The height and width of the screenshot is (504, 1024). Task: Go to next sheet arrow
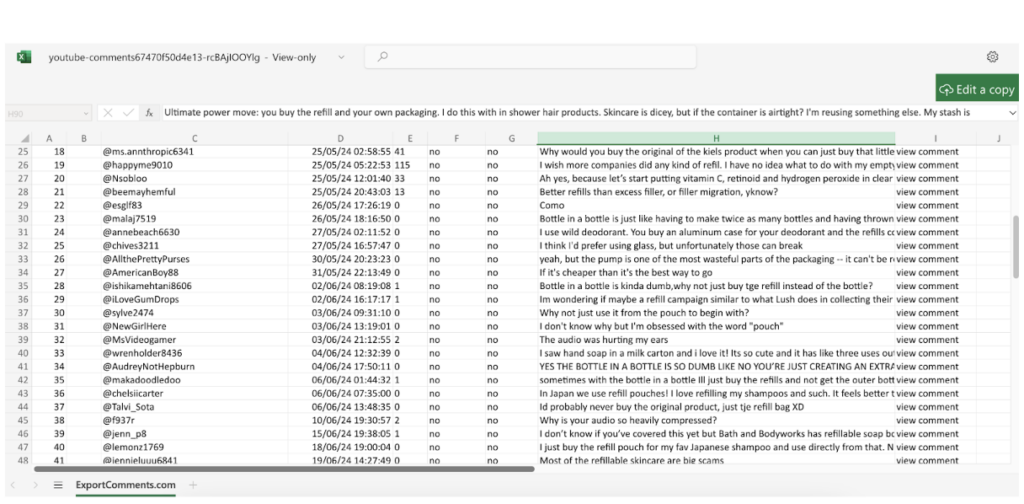(x=35, y=485)
